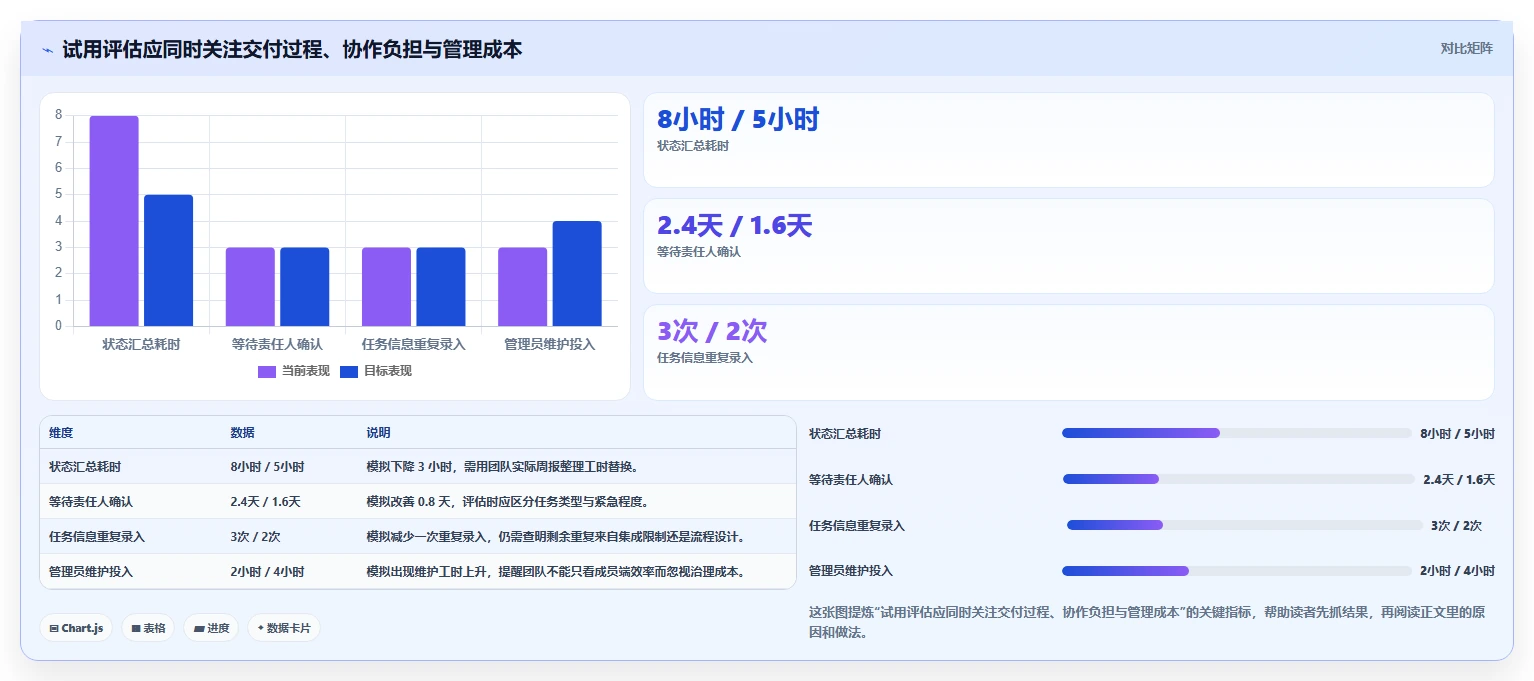
Task: Click the 等待责任人确认 progress bar
Action: pos(1239,479)
